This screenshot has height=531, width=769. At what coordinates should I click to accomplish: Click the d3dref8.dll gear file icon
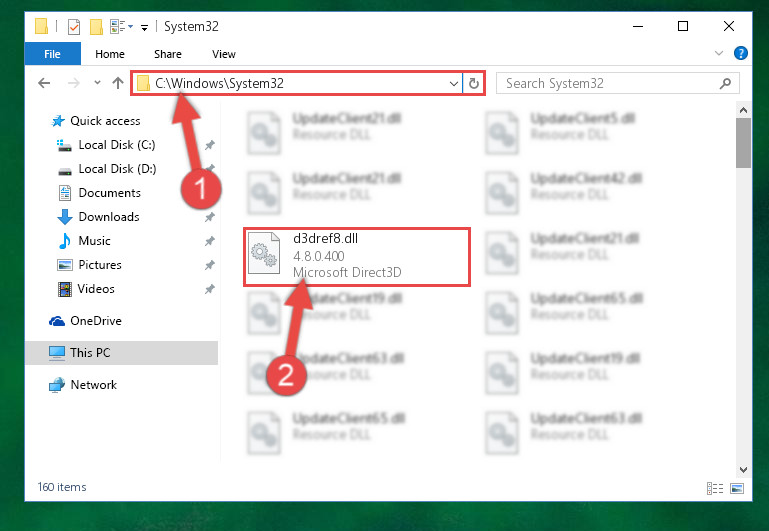[x=264, y=253]
